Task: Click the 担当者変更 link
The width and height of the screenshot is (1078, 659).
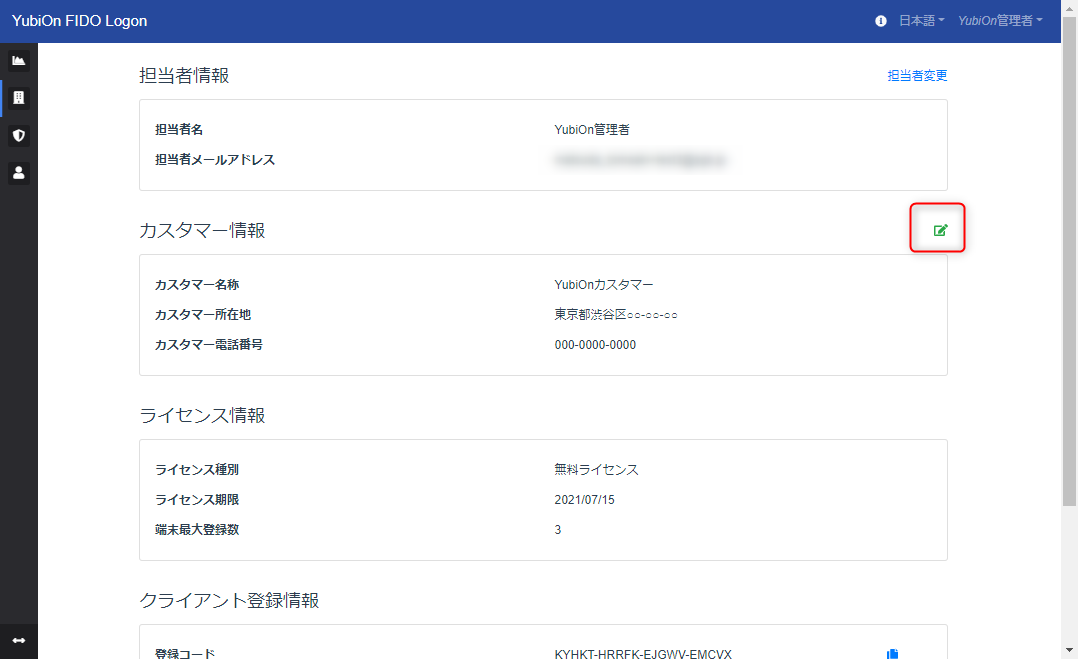Action: tap(917, 76)
